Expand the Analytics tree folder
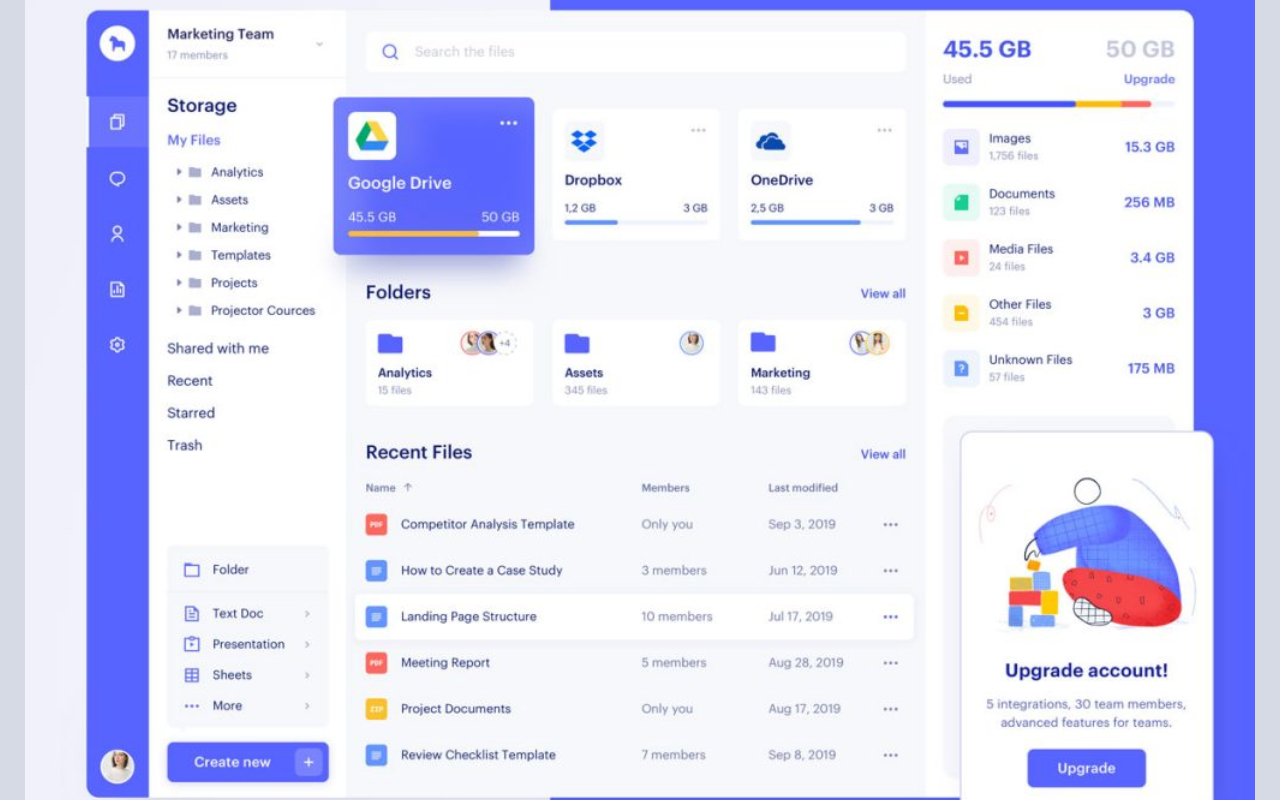 (179, 172)
